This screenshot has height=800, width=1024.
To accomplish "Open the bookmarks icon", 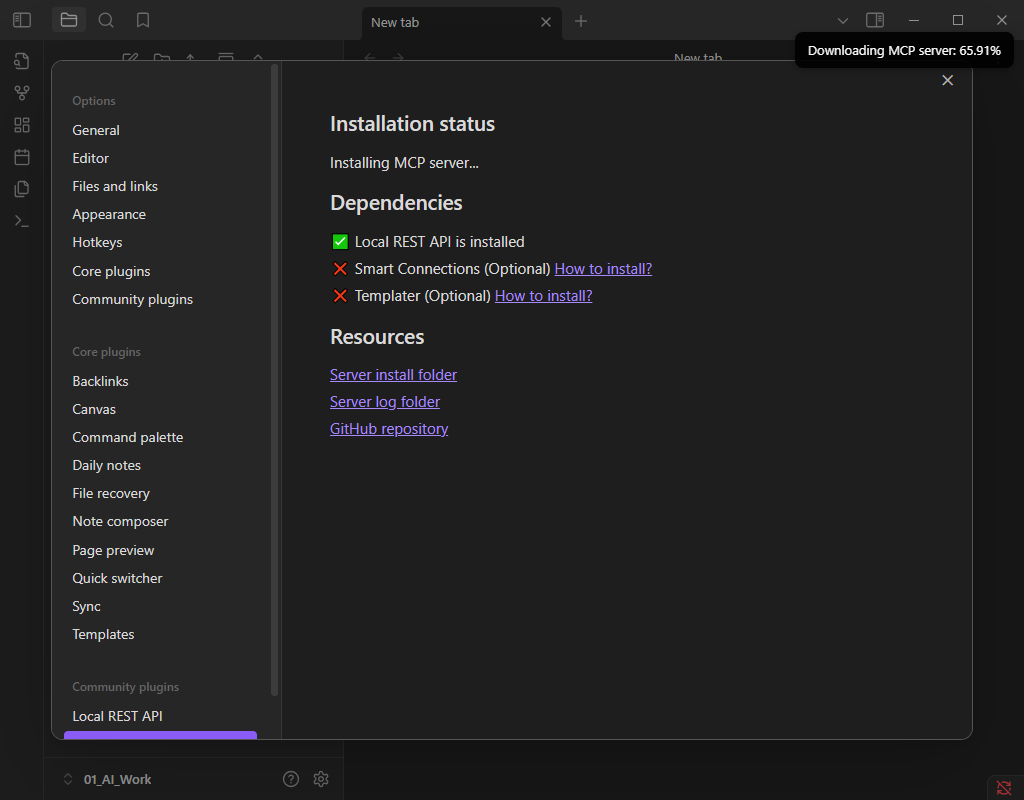I will 143,20.
